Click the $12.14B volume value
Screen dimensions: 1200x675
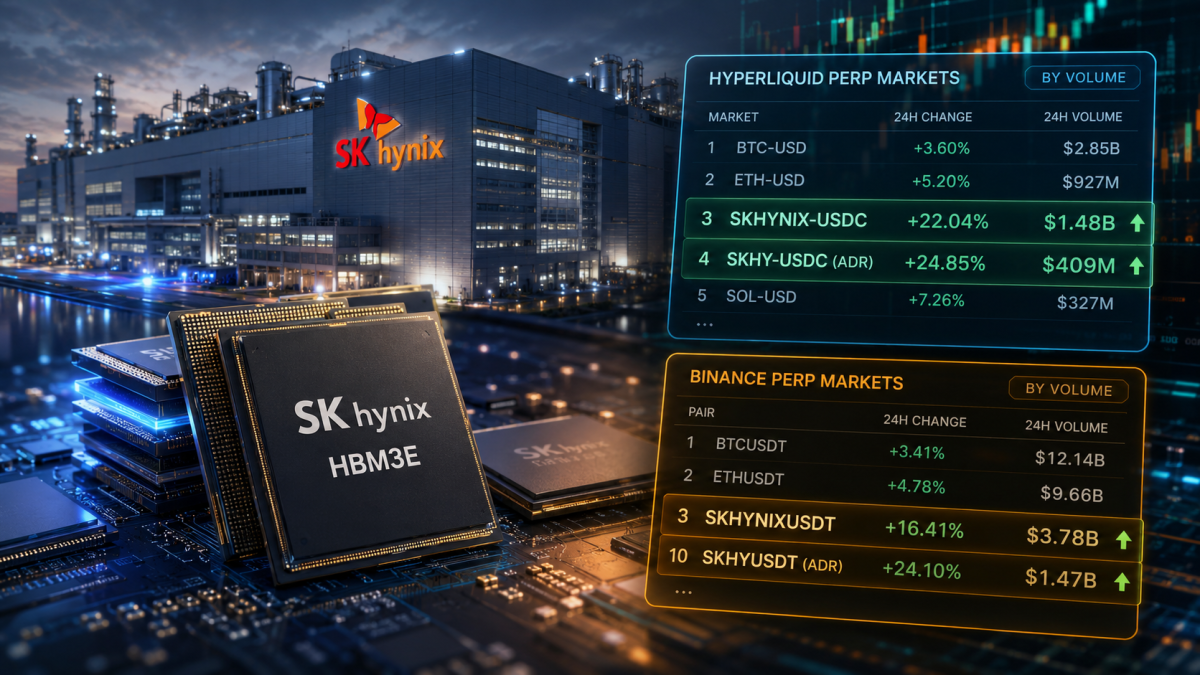coord(1069,460)
